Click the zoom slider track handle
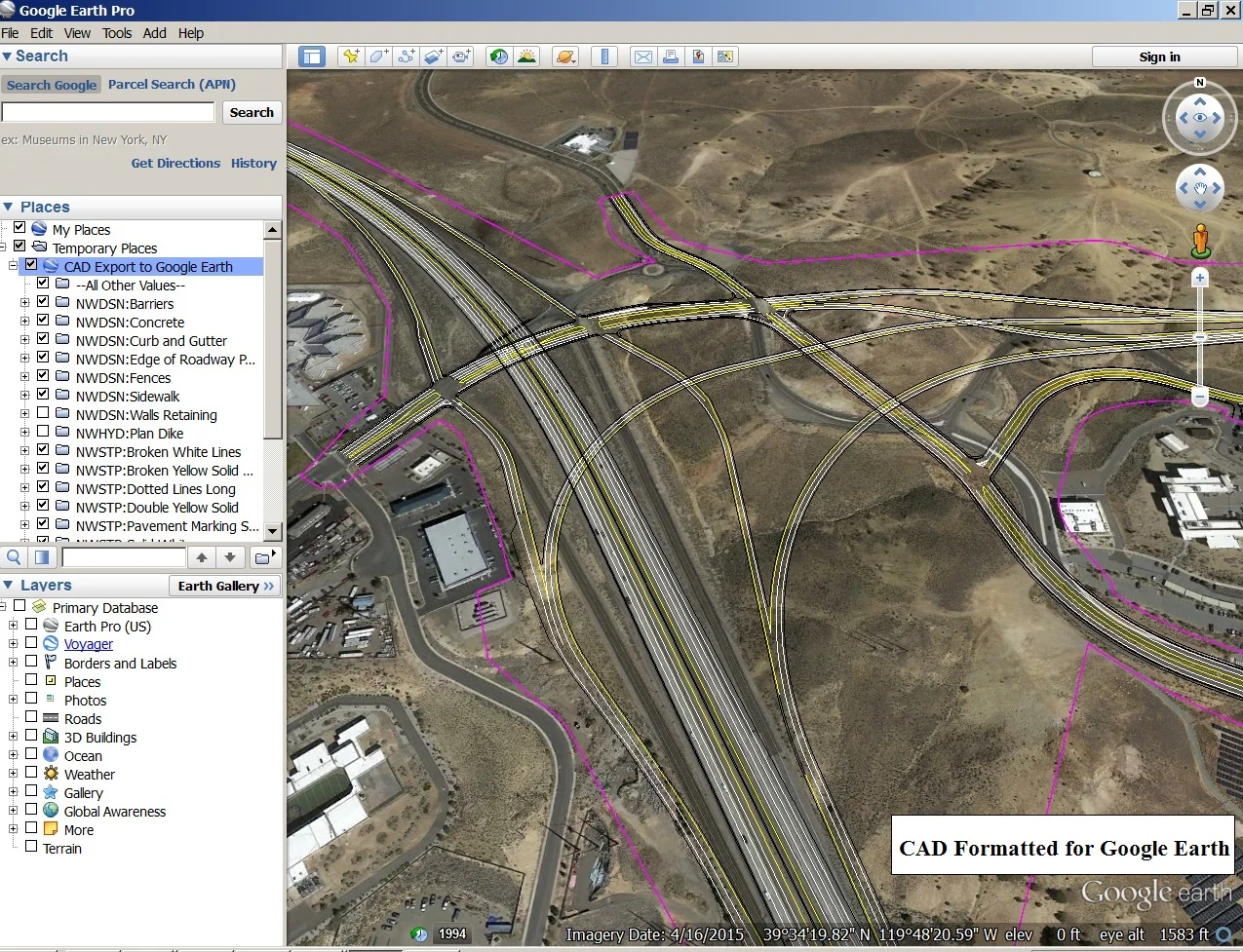 1200,337
